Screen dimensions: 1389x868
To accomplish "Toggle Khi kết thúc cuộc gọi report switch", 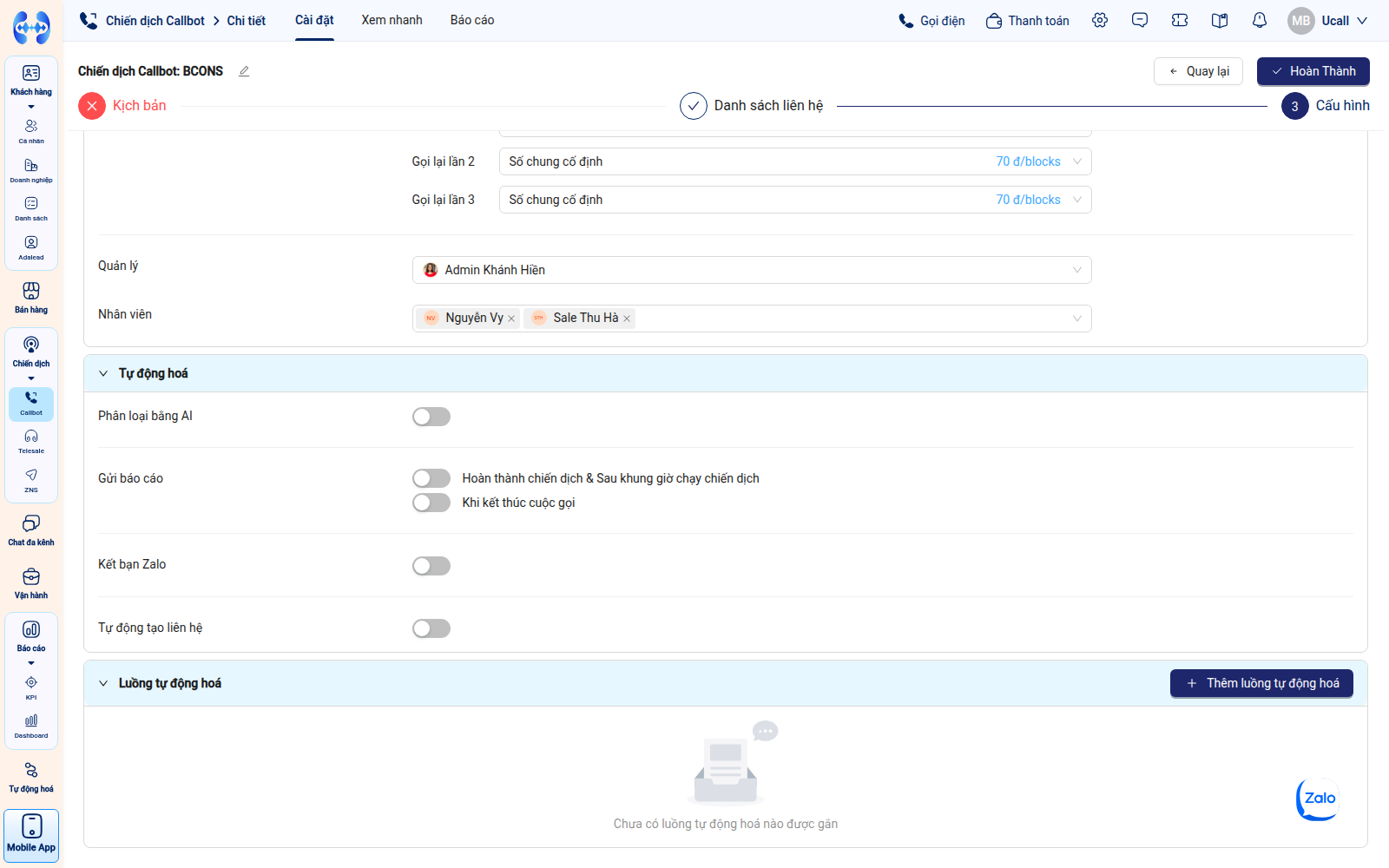I will (431, 503).
